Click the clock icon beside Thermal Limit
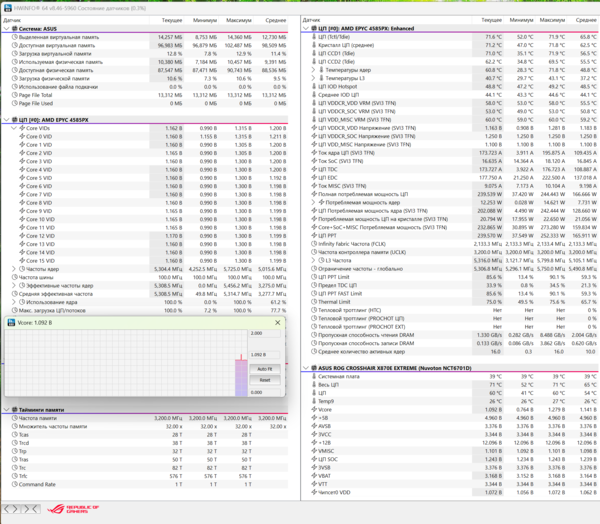 point(314,302)
